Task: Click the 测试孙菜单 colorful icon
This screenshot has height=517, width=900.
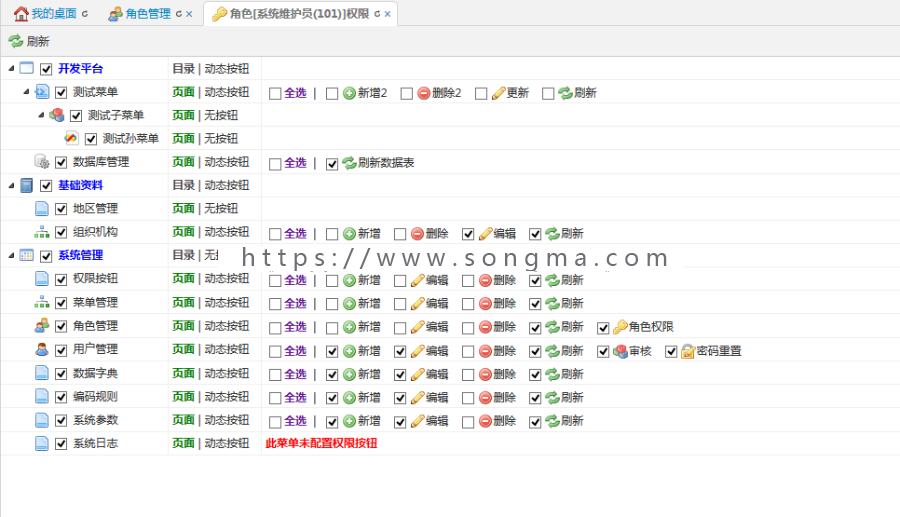Action: [x=71, y=138]
